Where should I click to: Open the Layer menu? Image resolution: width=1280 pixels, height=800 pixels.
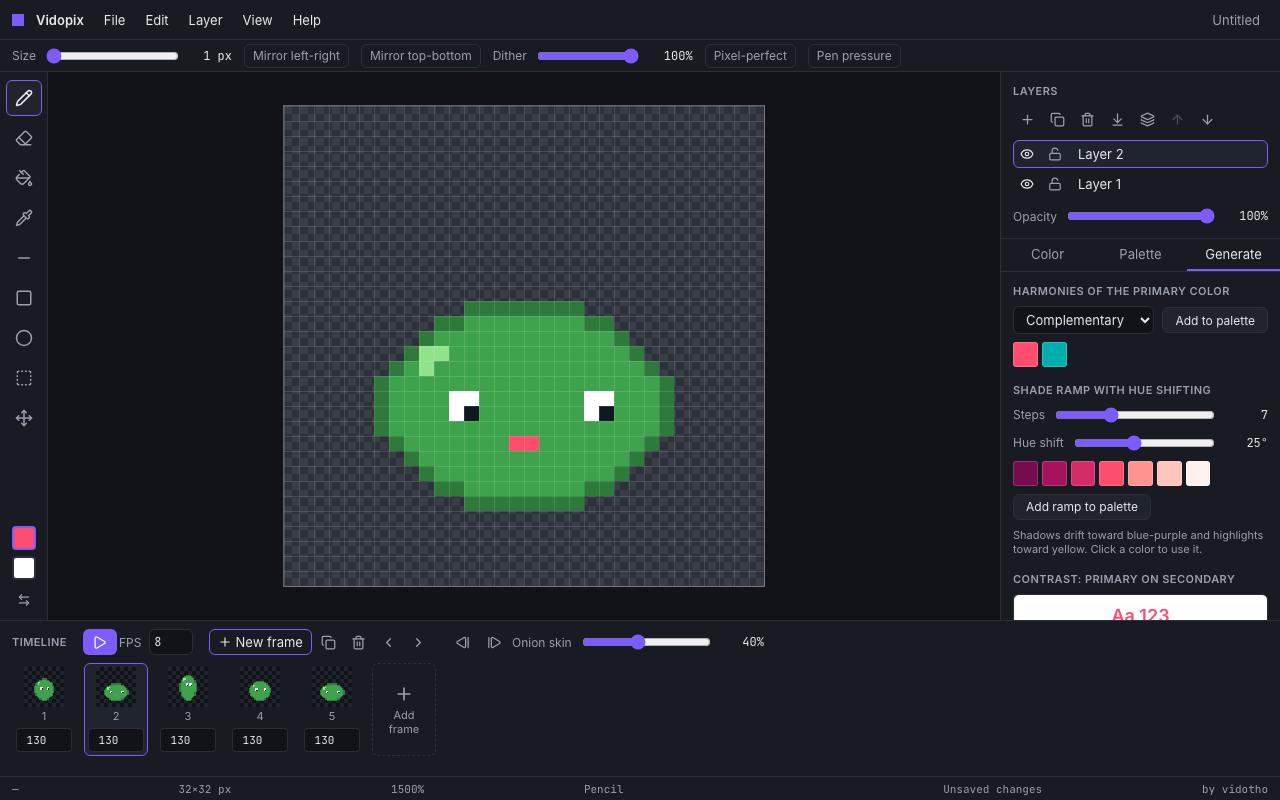[205, 20]
